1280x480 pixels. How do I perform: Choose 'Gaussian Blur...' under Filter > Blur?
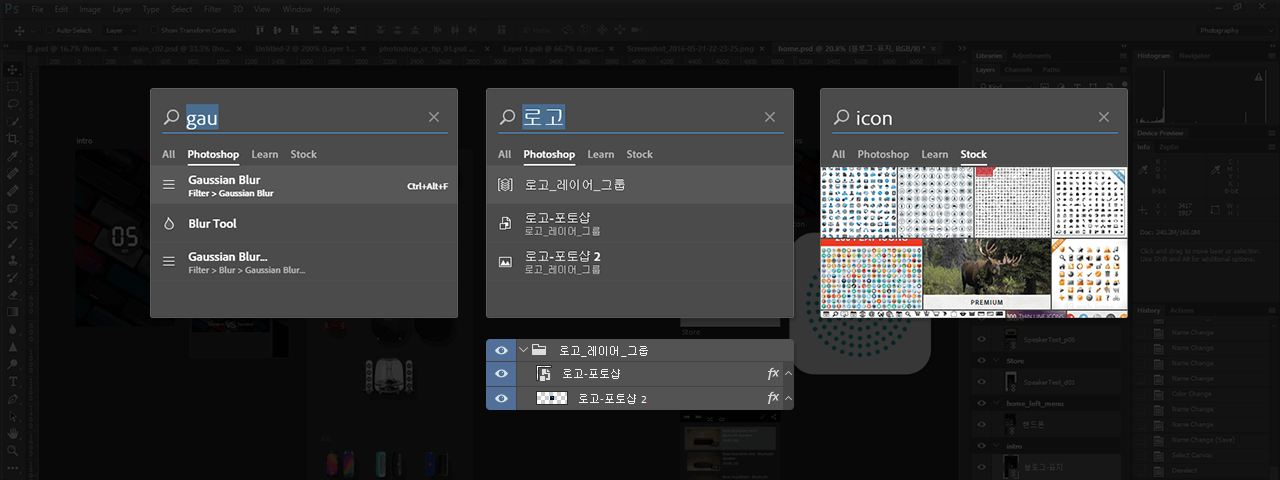304,262
